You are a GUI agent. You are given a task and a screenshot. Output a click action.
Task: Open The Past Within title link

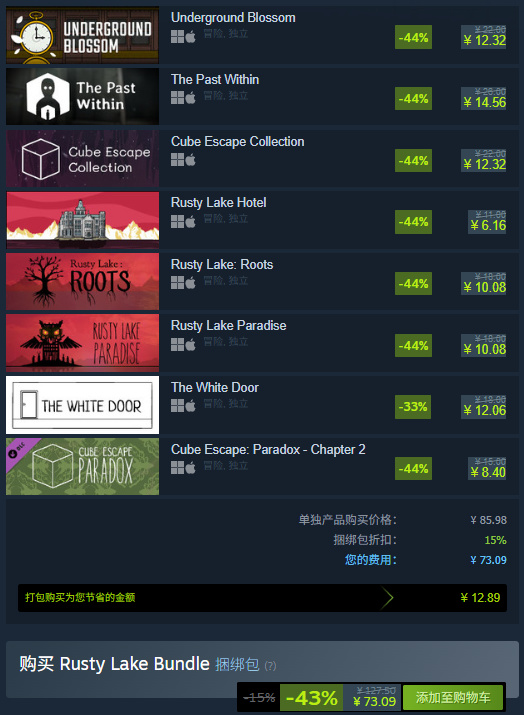pyautogui.click(x=215, y=79)
